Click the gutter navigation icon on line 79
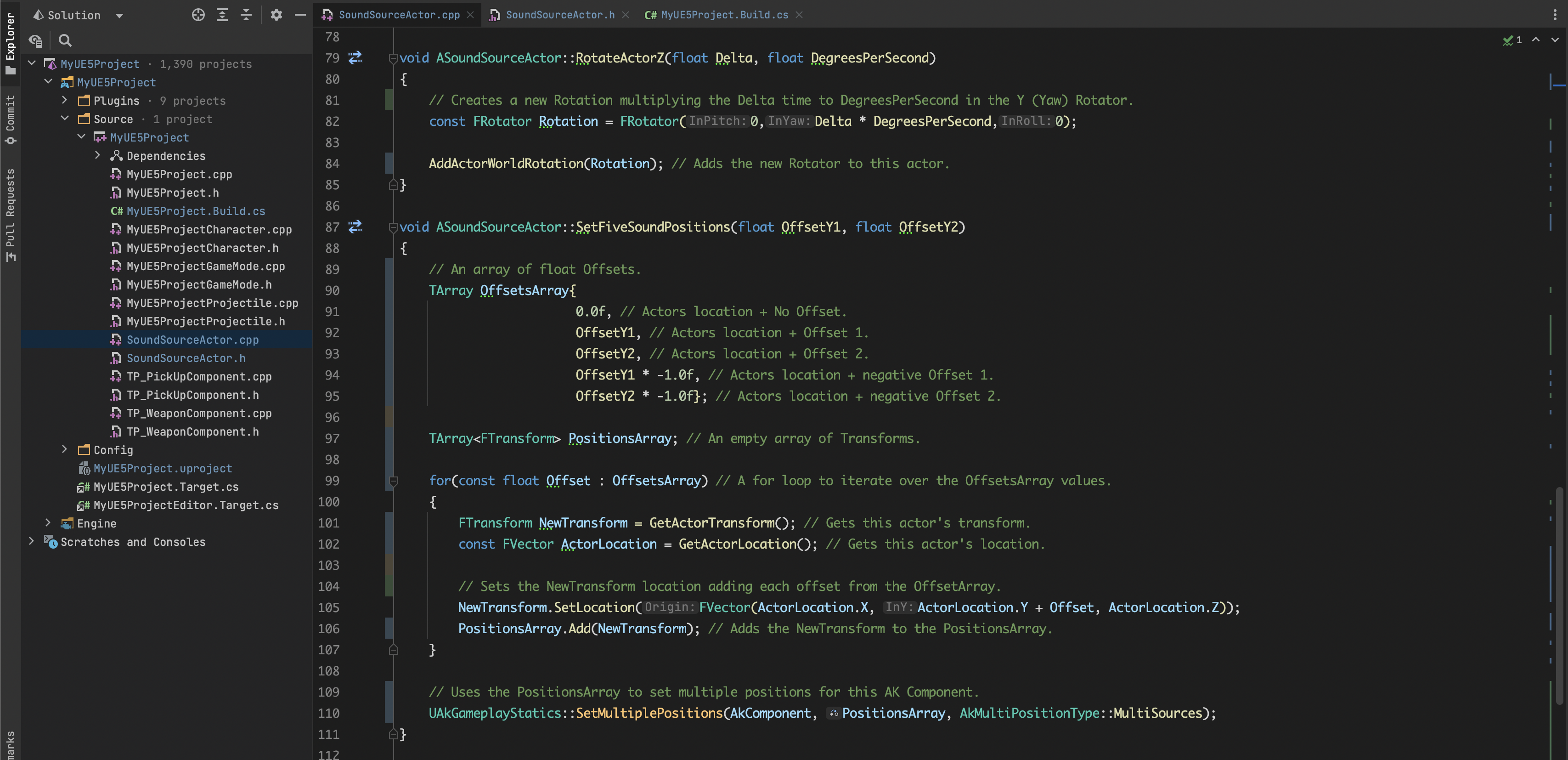Image resolution: width=1568 pixels, height=760 pixels. click(355, 58)
